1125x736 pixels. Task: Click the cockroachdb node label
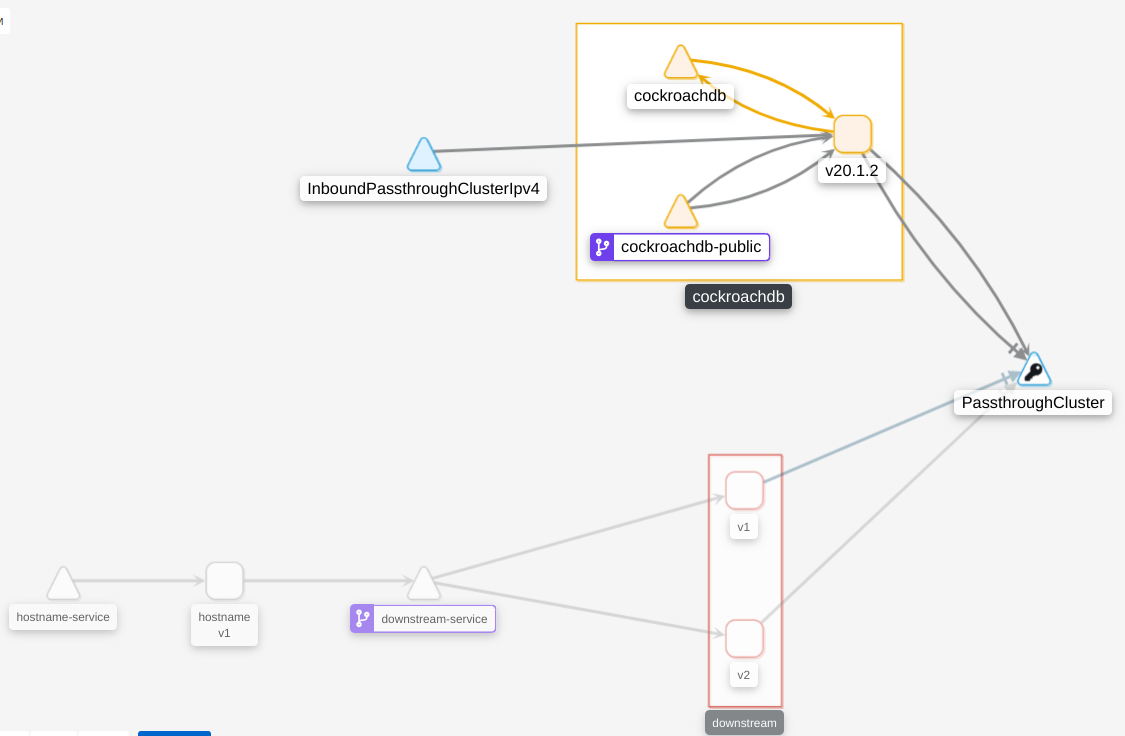click(x=680, y=96)
